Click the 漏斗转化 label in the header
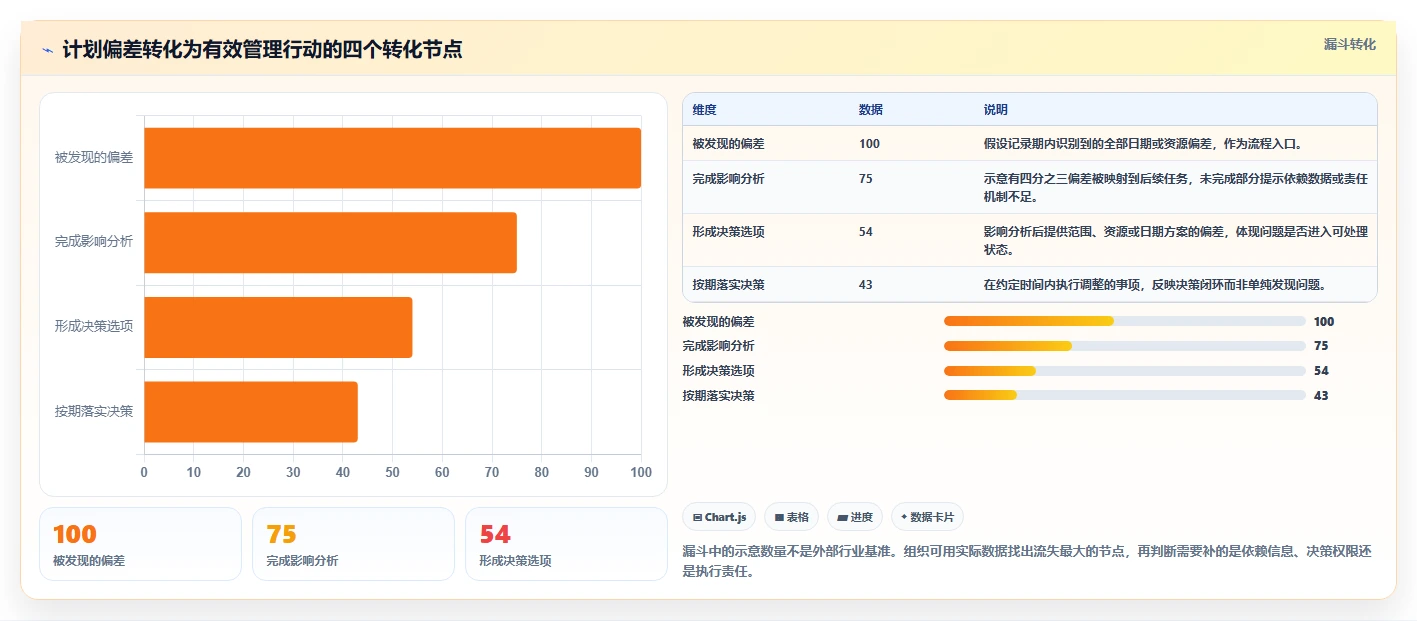The image size is (1417, 621). [x=1350, y=44]
